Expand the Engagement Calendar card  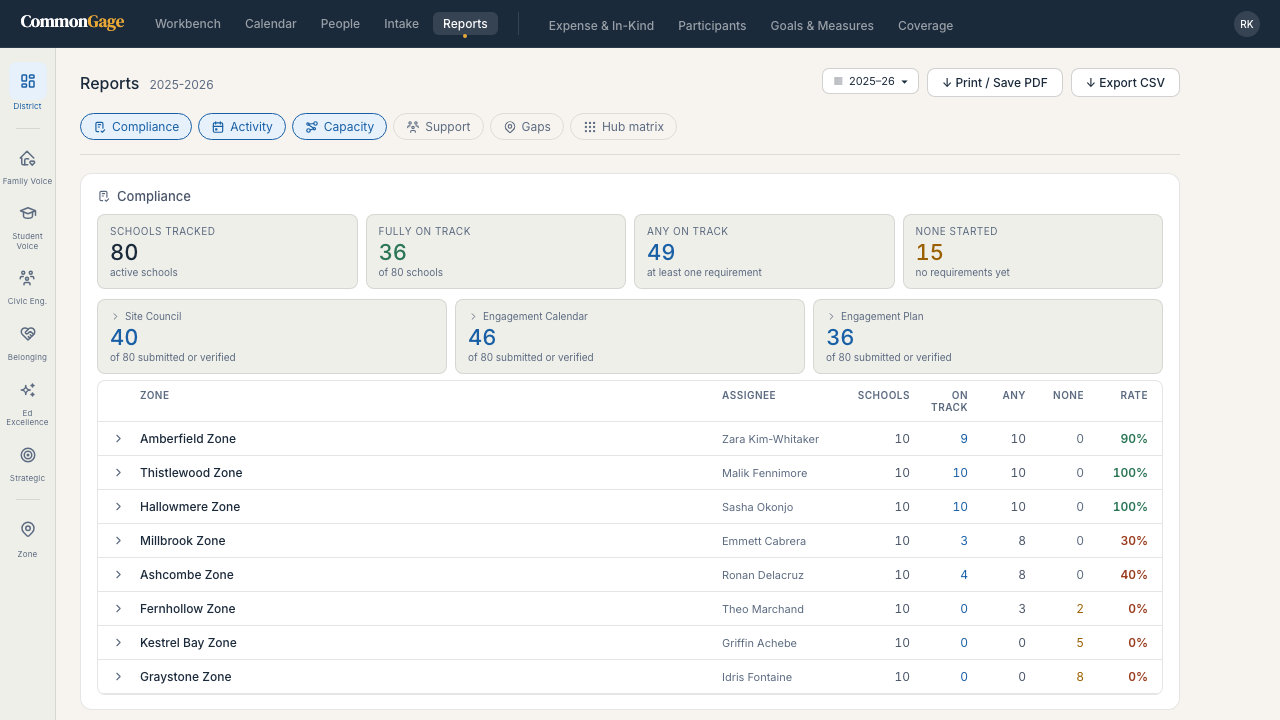(630, 337)
